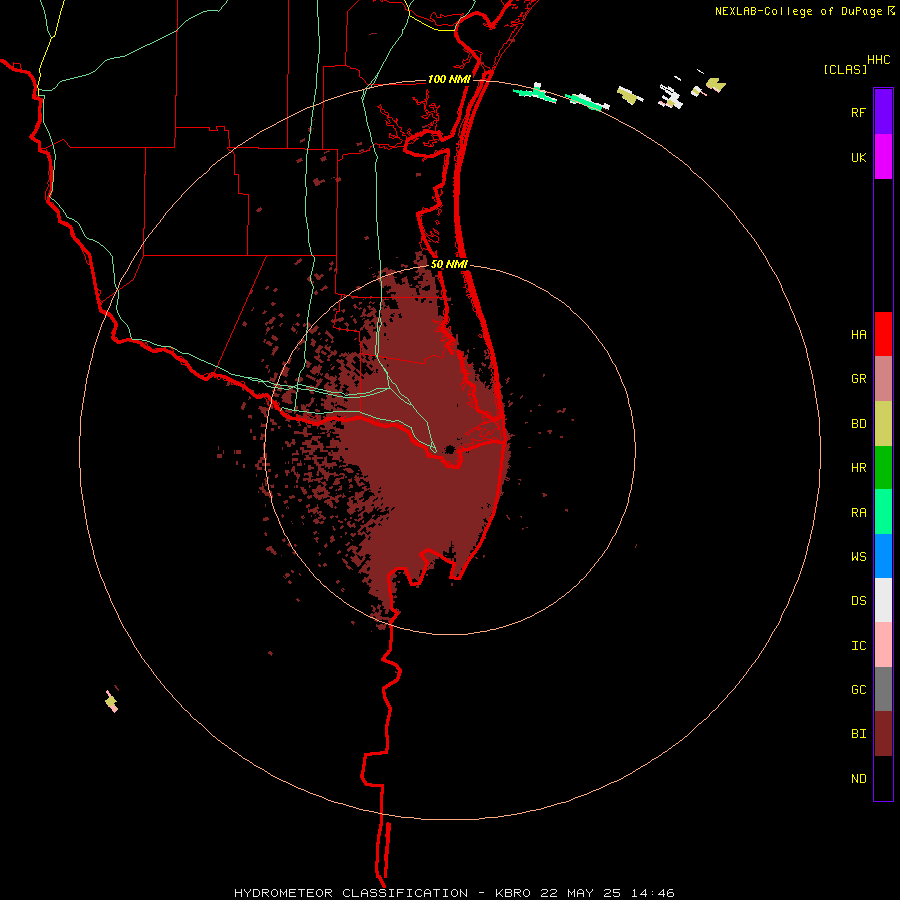900x900 pixels.
Task: Click the HA red legend swatch
Action: click(883, 334)
